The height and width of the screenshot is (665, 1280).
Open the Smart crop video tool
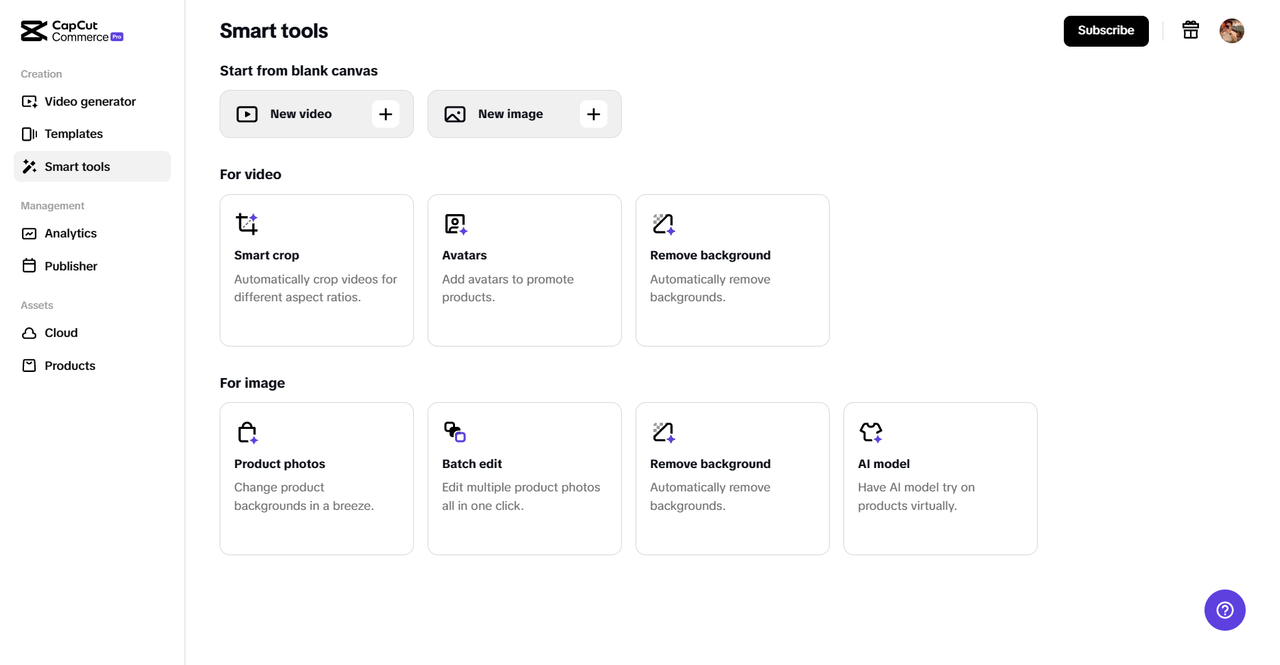click(316, 270)
